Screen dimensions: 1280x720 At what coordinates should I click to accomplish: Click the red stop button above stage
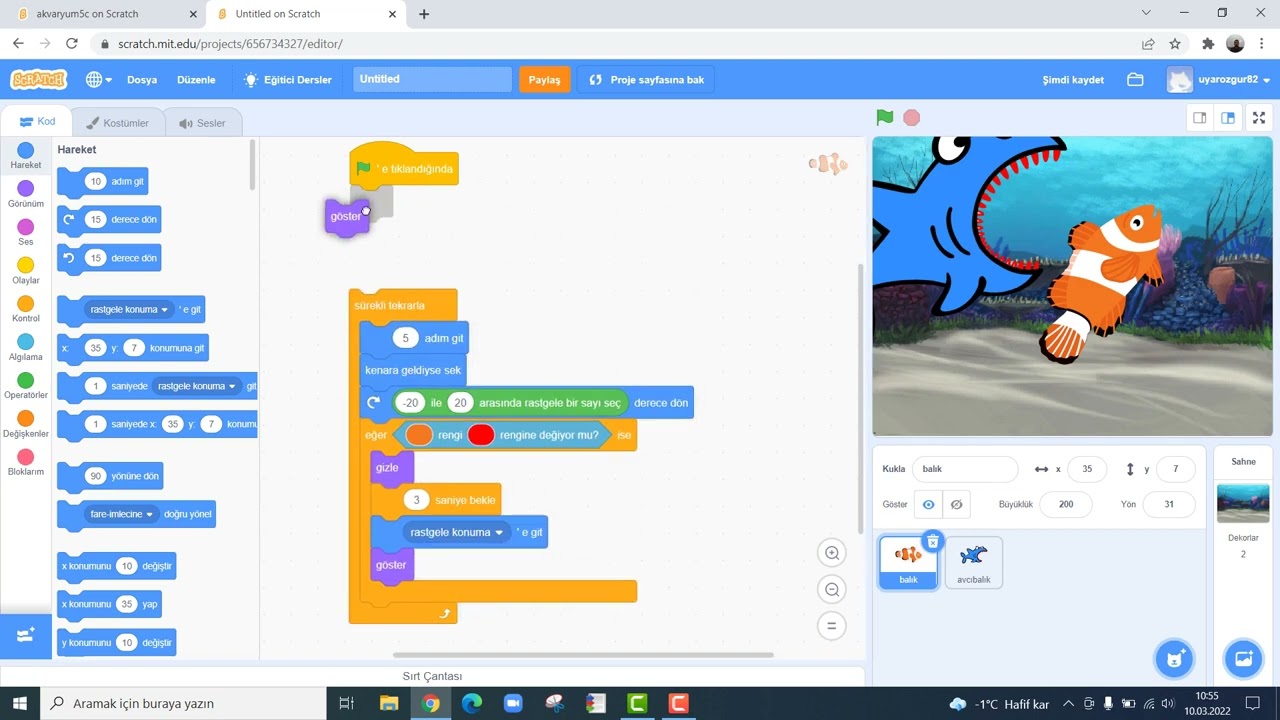(x=912, y=117)
